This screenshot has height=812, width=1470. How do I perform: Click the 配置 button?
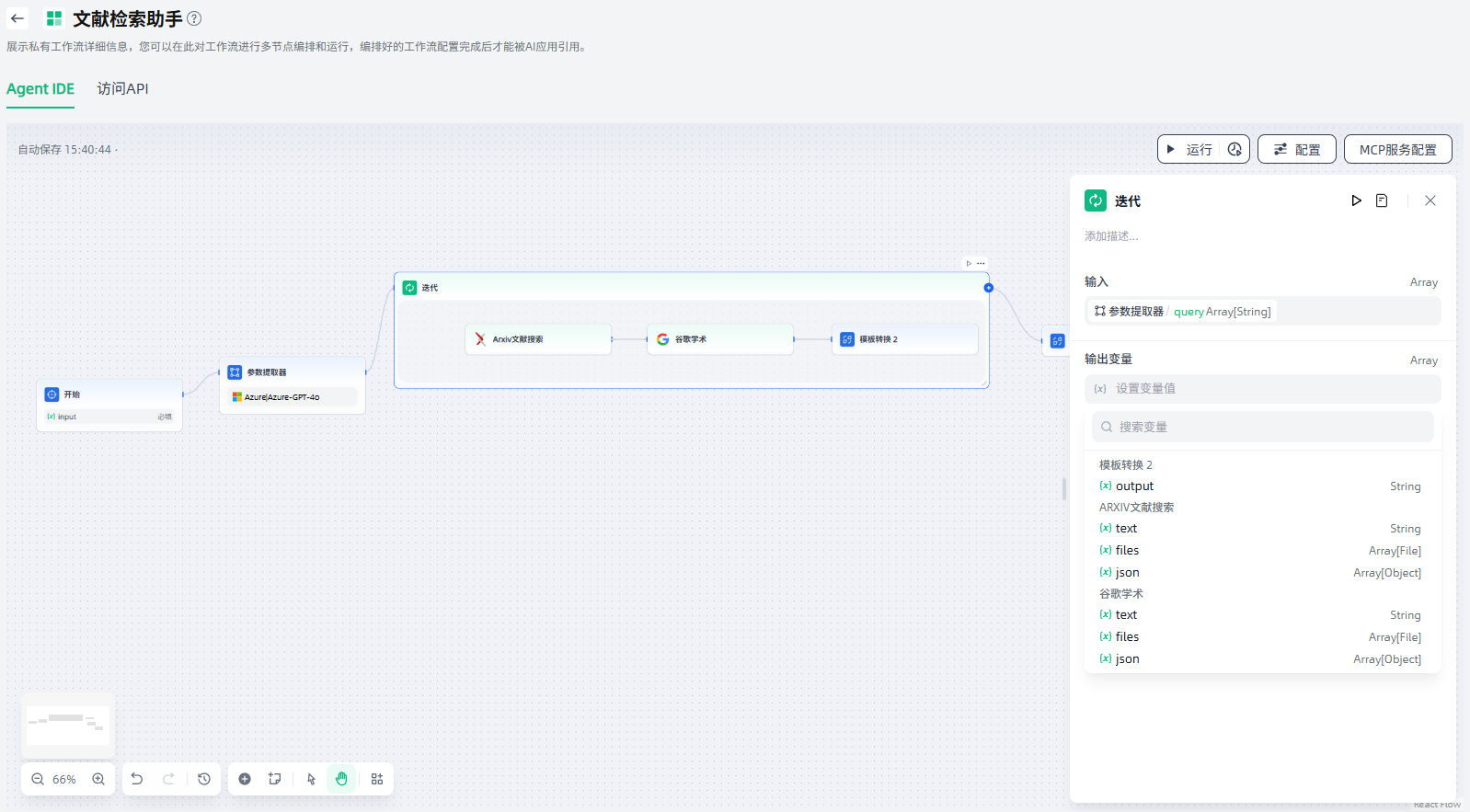point(1296,149)
